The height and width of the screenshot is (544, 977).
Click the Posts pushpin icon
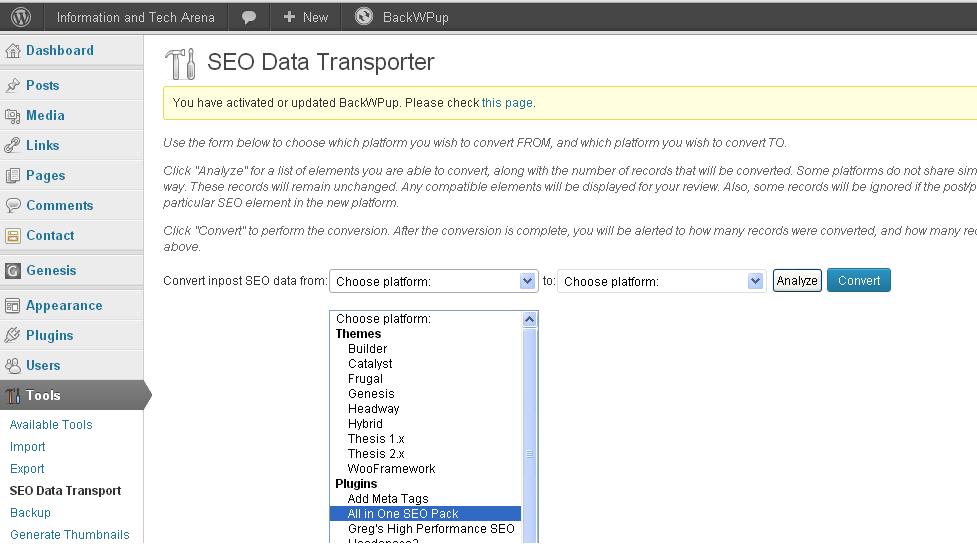coord(13,86)
